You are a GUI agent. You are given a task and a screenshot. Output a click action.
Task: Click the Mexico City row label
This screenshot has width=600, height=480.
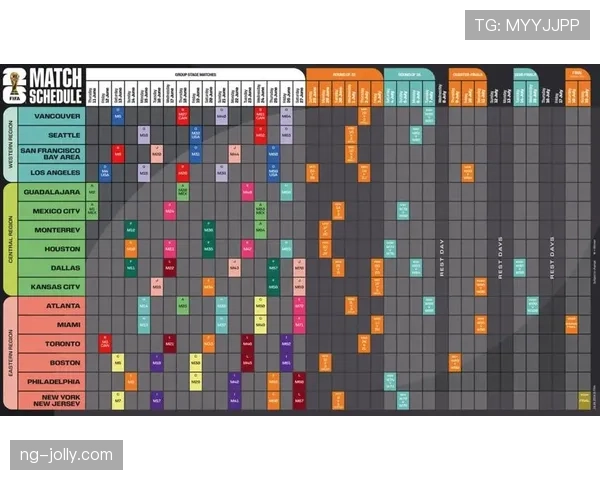[52, 211]
